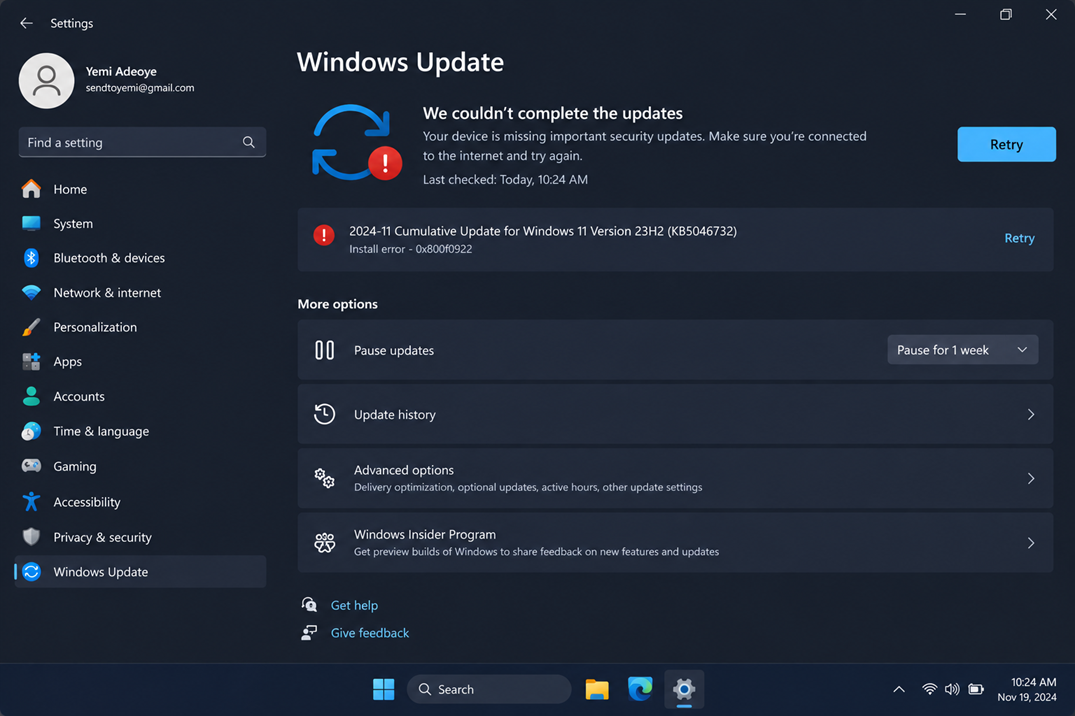Open Windows Start button on taskbar
The image size is (1075, 716).
(383, 689)
